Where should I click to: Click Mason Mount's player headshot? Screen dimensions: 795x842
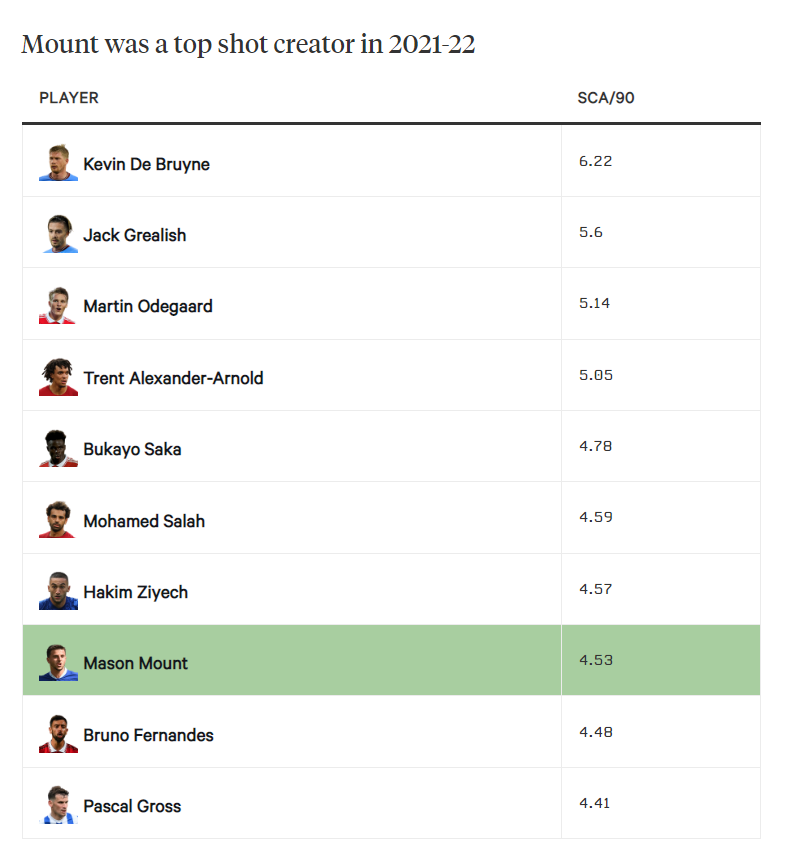pyautogui.click(x=58, y=662)
